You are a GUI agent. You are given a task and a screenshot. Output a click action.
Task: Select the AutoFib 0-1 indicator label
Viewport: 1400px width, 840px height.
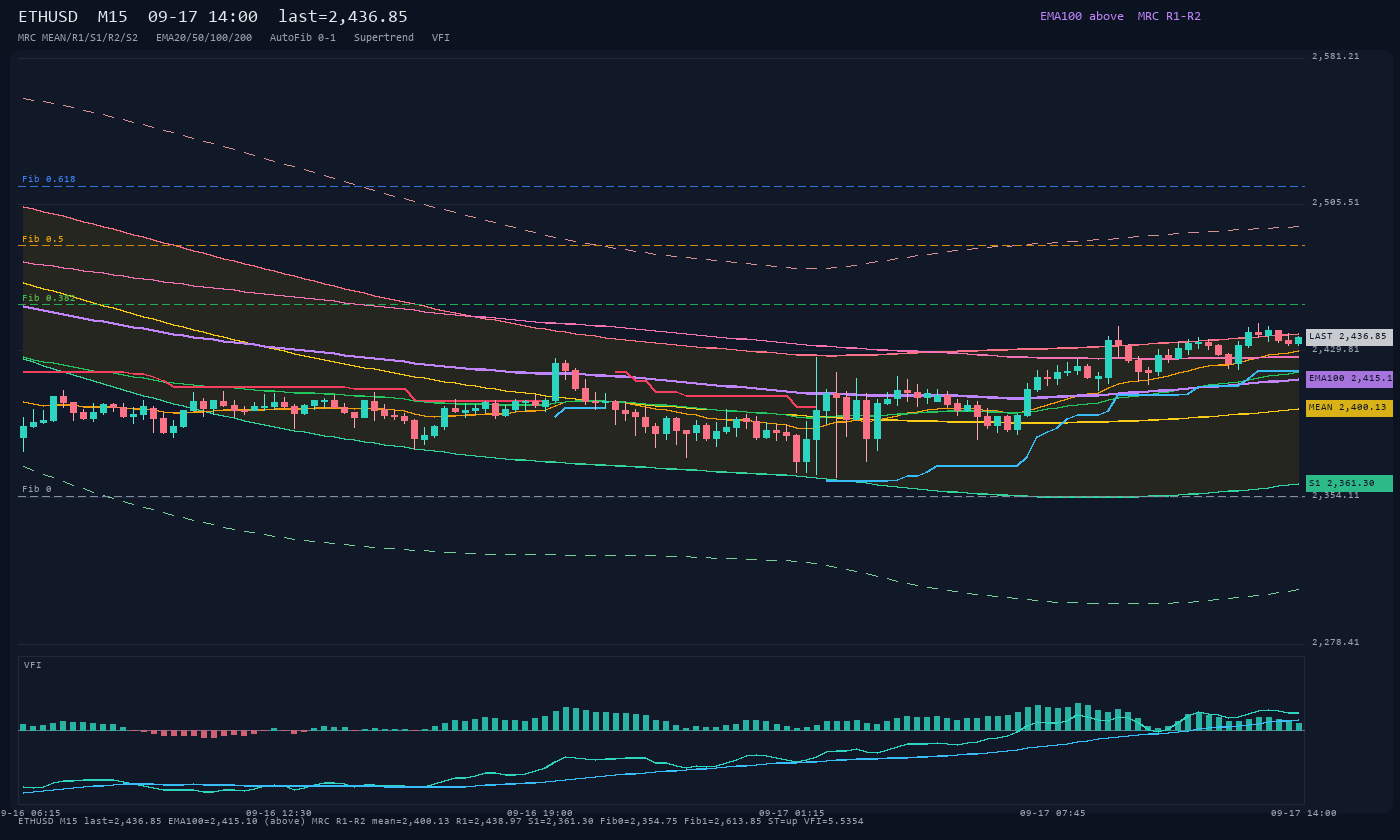point(303,38)
